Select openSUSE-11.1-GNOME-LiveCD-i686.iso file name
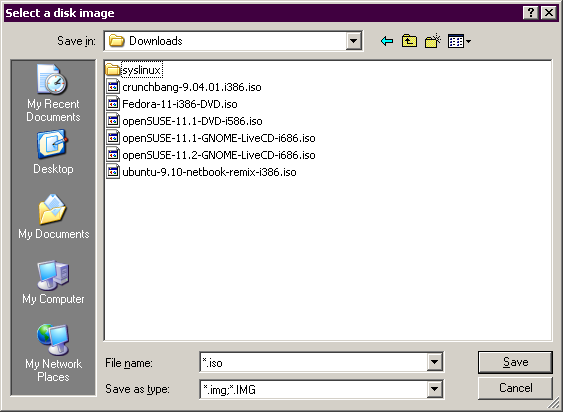Viewport: 563px width, 412px height. click(219, 138)
